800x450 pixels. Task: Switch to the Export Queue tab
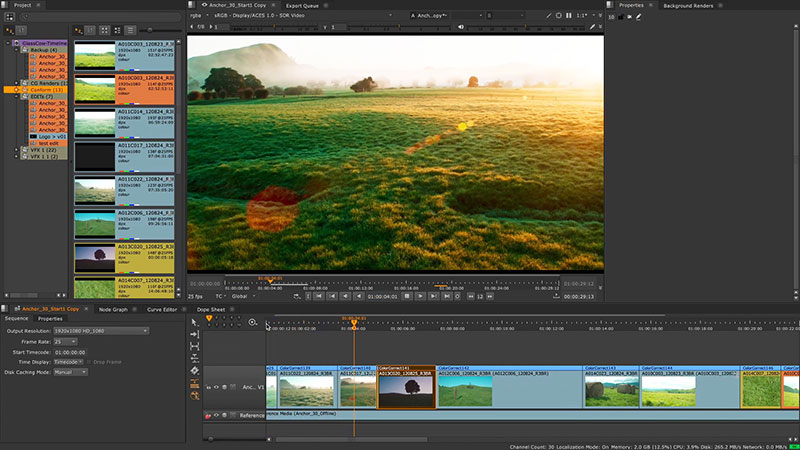click(302, 6)
